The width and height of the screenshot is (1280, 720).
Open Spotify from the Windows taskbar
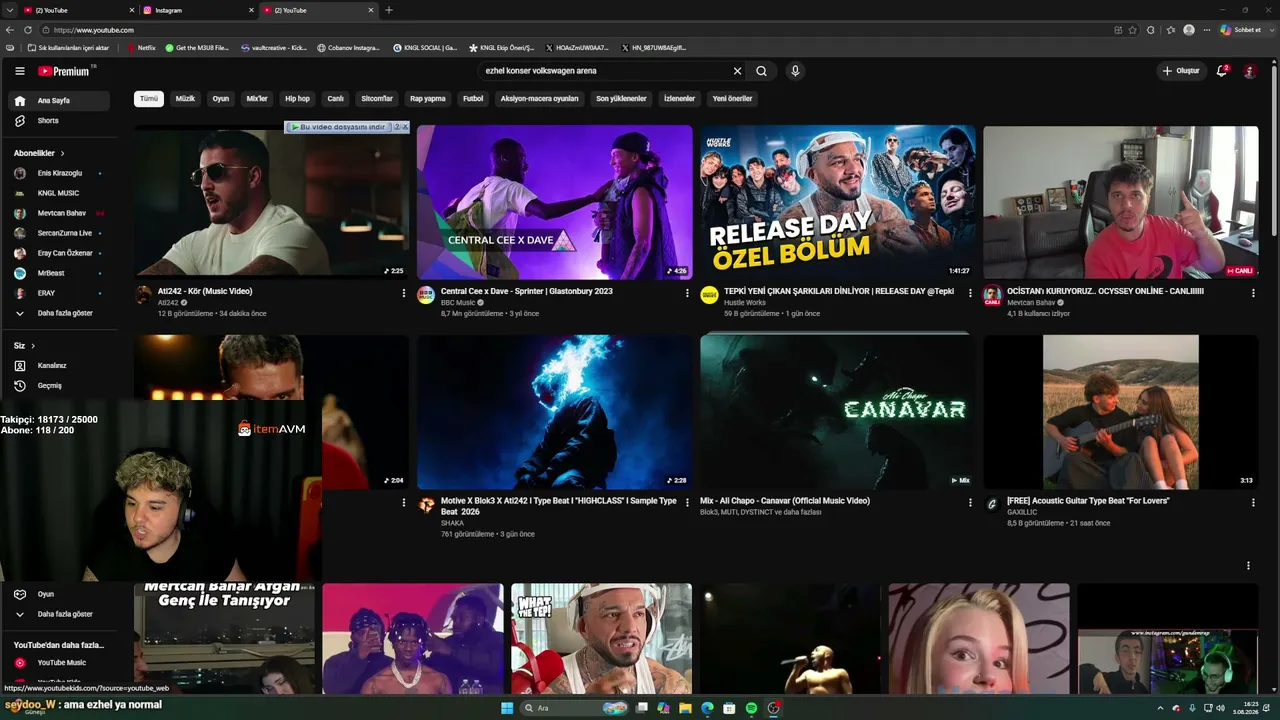tap(751, 708)
